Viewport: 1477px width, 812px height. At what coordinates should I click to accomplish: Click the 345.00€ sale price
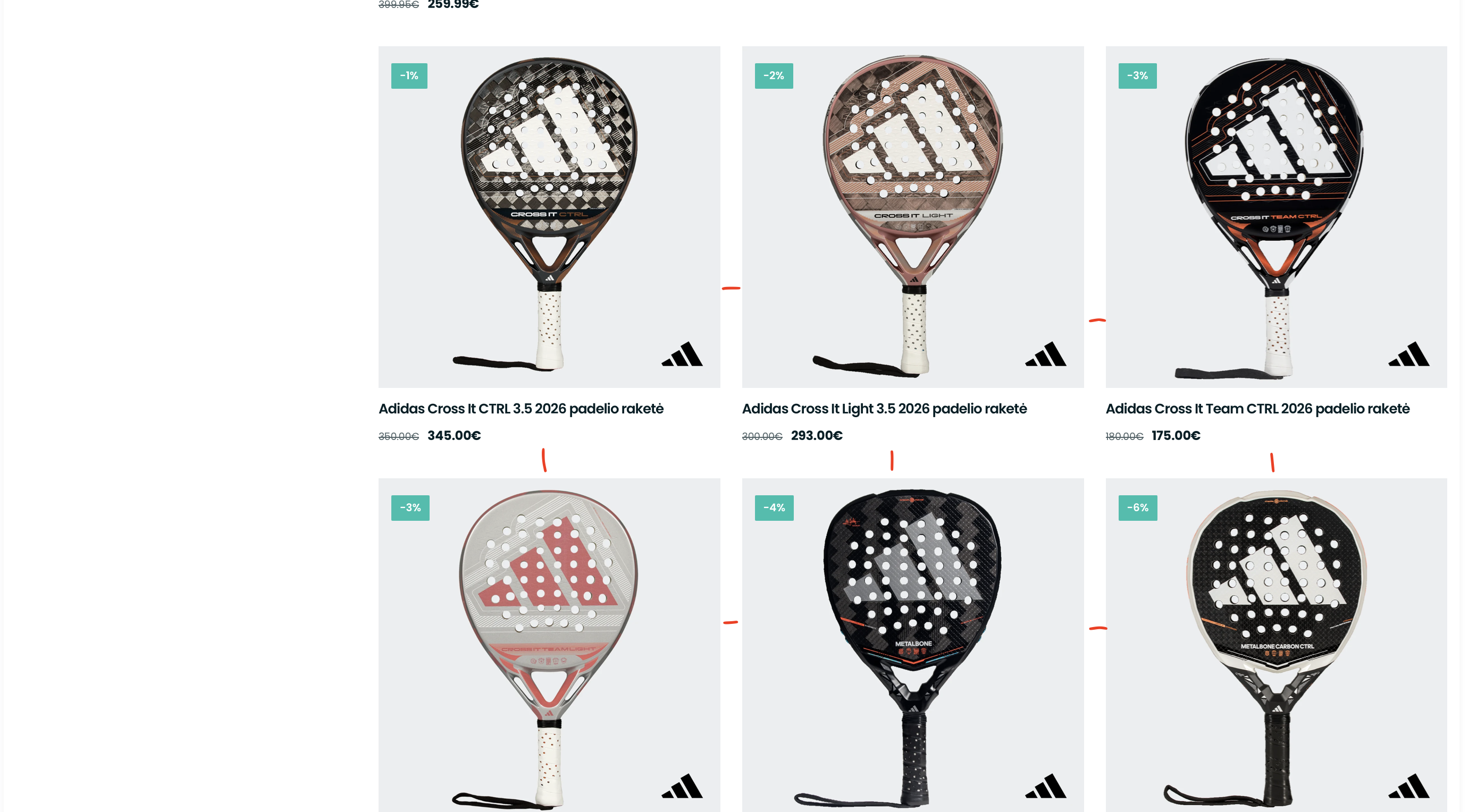click(x=454, y=436)
